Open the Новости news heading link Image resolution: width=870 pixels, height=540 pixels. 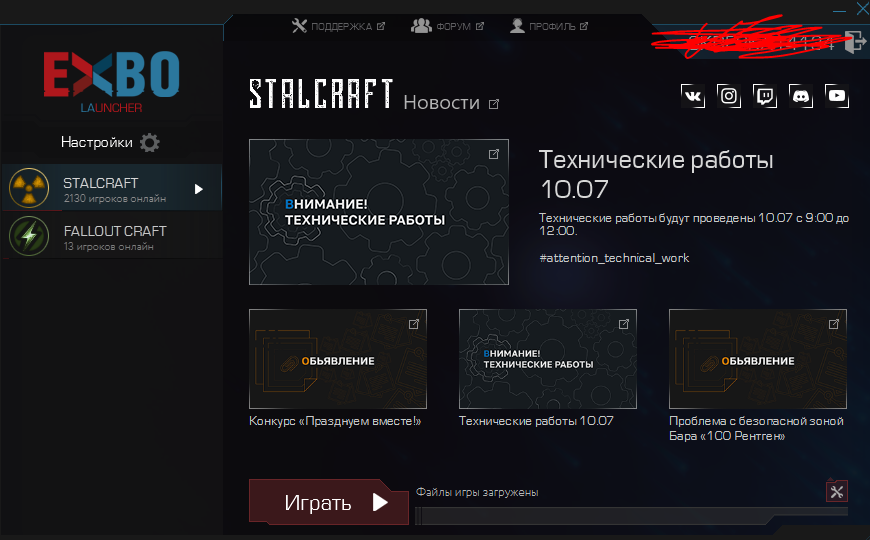click(x=441, y=103)
